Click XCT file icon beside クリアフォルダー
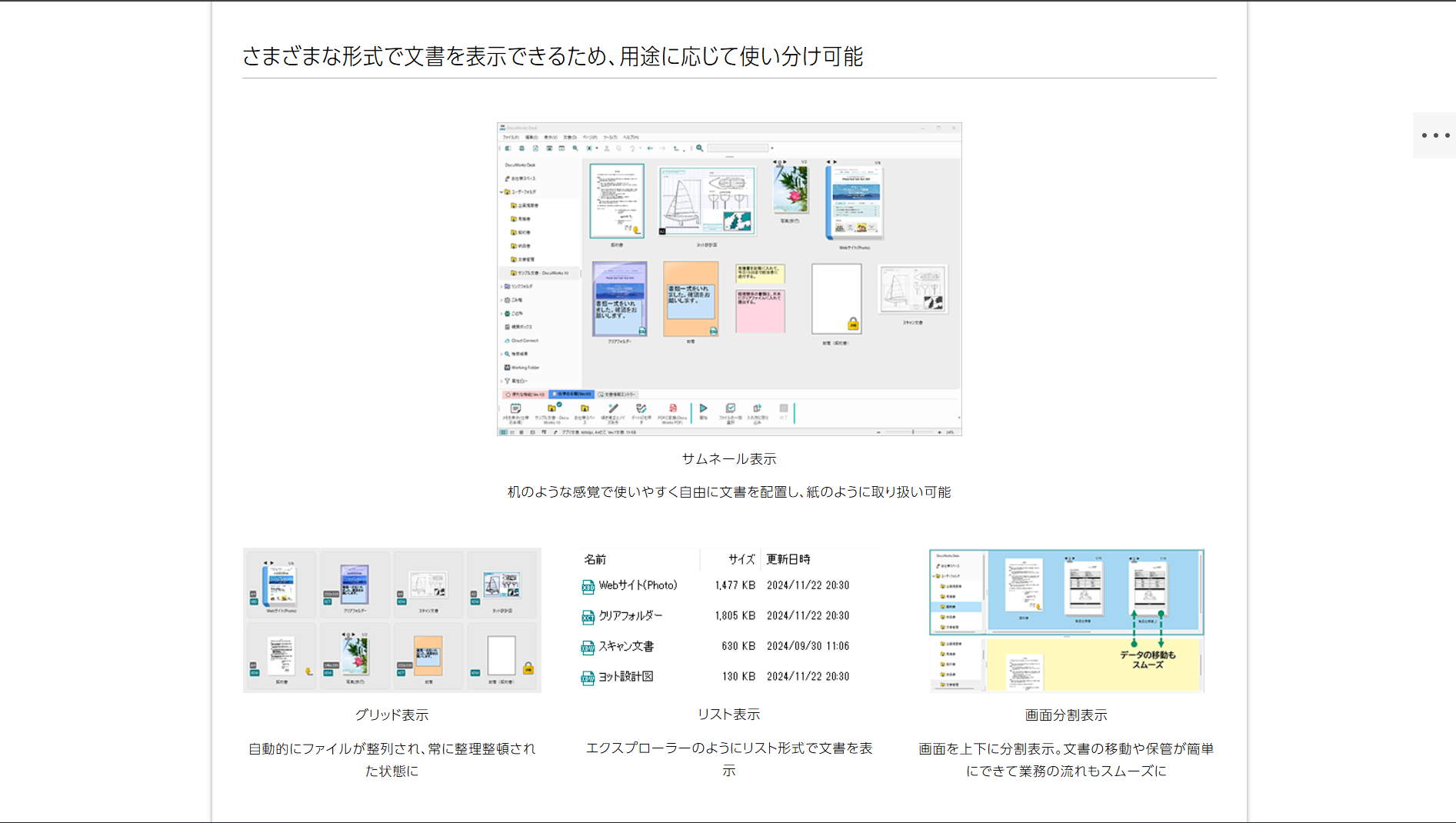Screen dimensions: 1456x823 [x=588, y=617]
